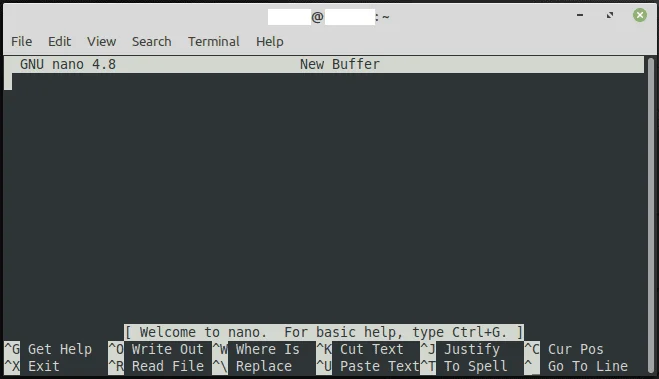Click the Go To Line shortcut
The width and height of the screenshot is (659, 379).
(576, 366)
